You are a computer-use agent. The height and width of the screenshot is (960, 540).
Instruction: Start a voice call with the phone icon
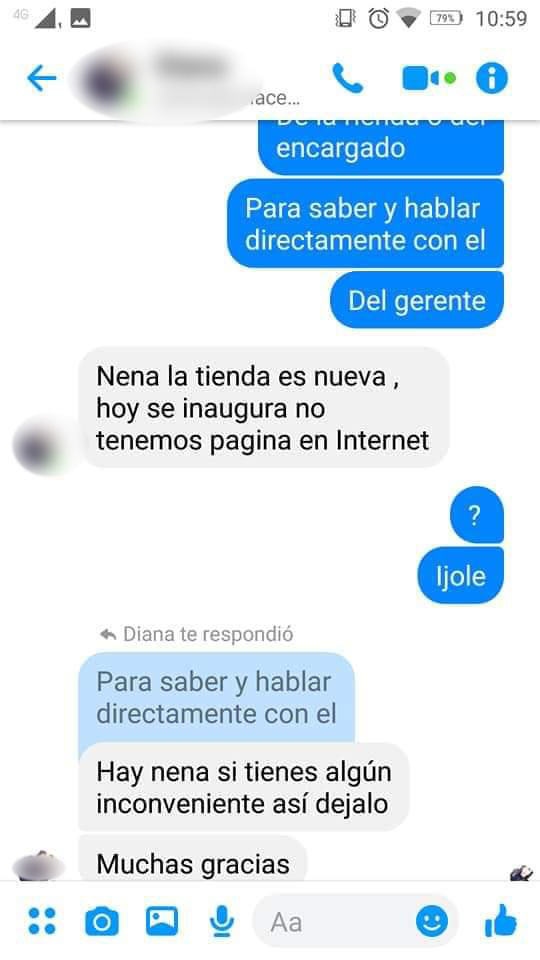[x=348, y=78]
